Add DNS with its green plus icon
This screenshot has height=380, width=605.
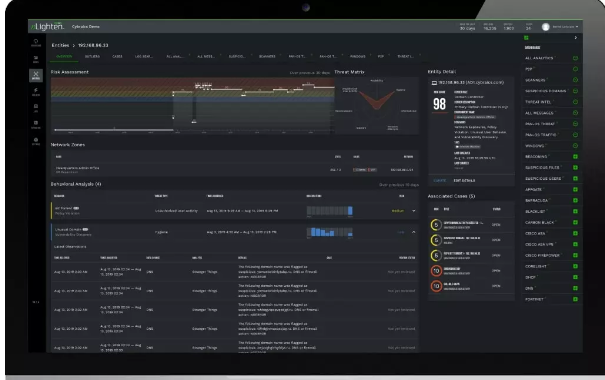point(575,288)
